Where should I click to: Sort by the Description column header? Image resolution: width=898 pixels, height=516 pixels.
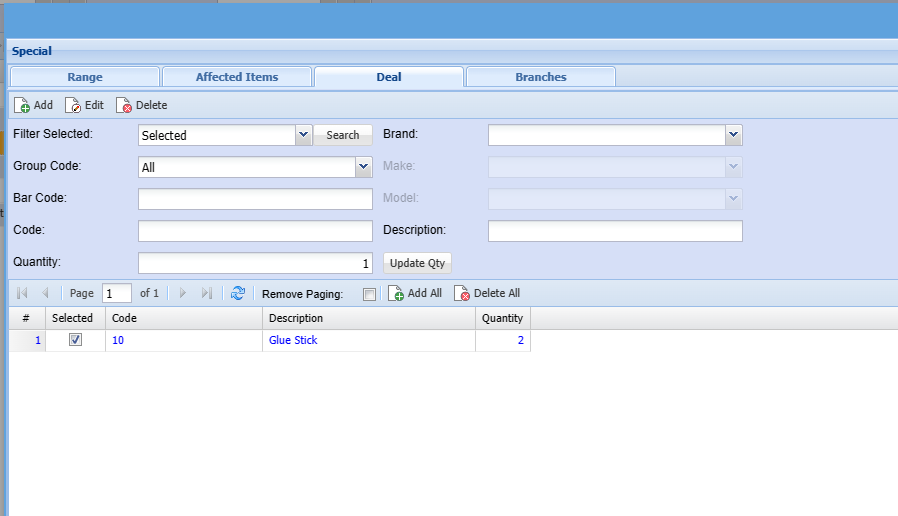tap(368, 318)
